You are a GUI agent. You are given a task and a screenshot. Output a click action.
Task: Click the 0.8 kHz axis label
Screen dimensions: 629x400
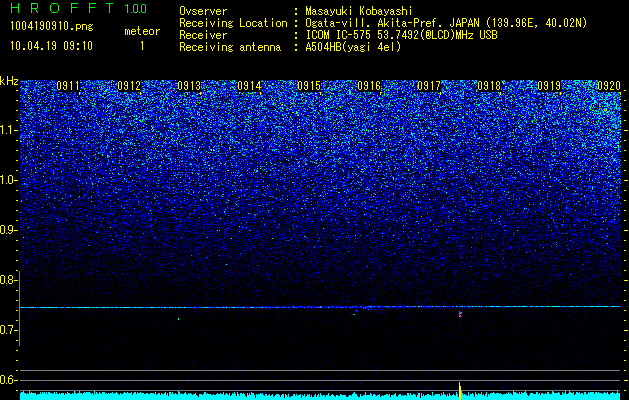[x=9, y=280]
